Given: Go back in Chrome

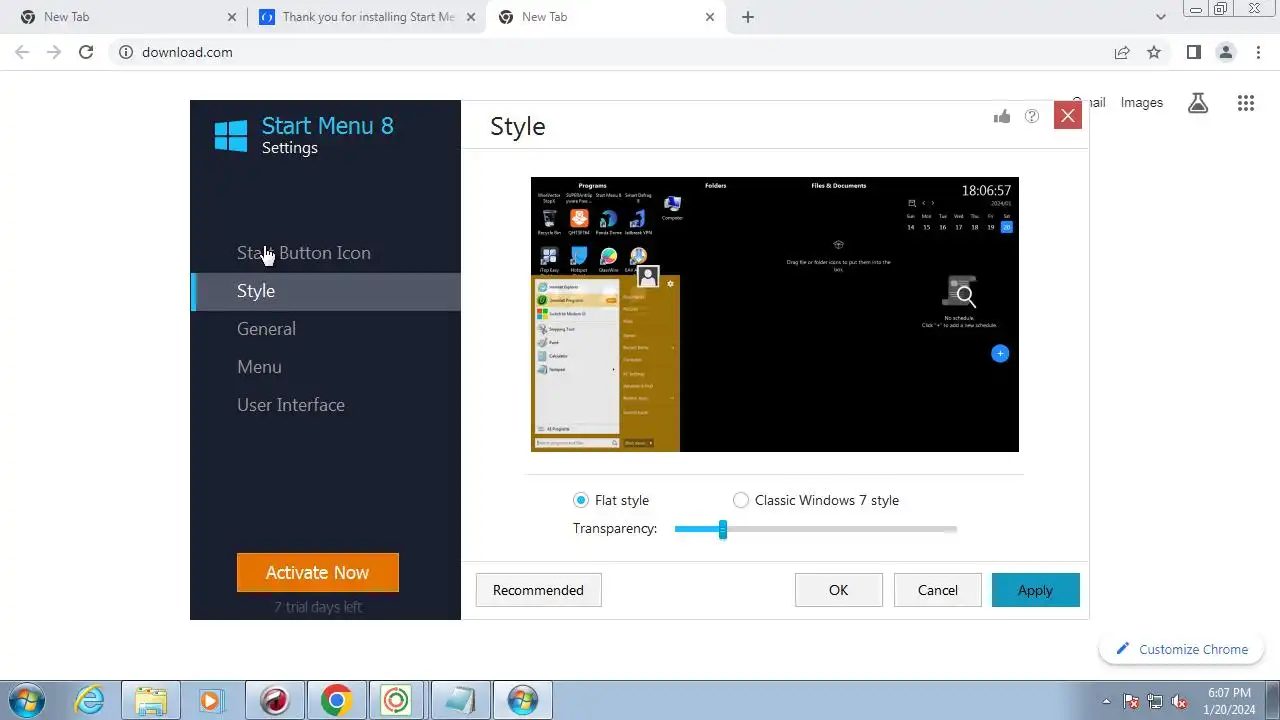Looking at the screenshot, I should point(22,52).
